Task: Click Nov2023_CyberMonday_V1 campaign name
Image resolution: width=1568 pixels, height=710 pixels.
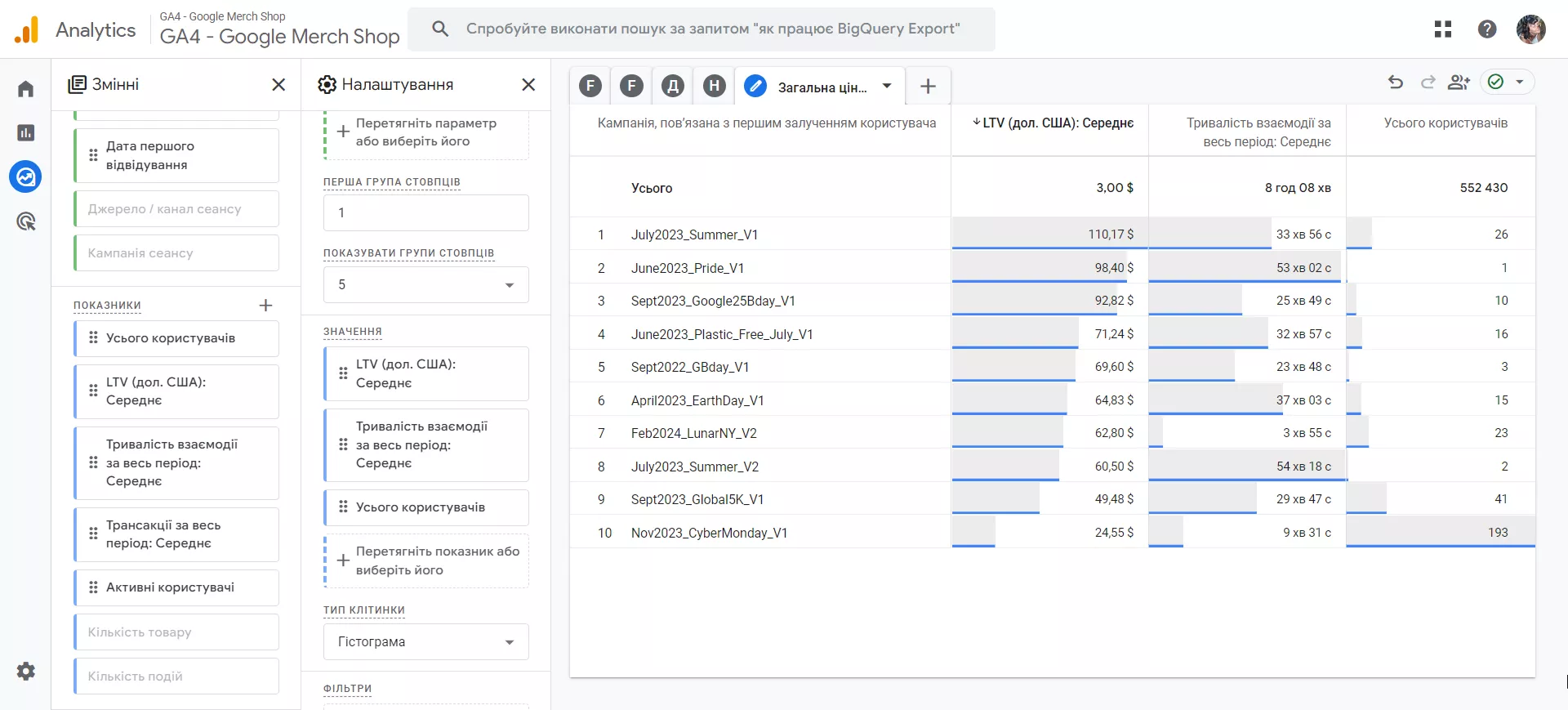Action: pyautogui.click(x=709, y=534)
